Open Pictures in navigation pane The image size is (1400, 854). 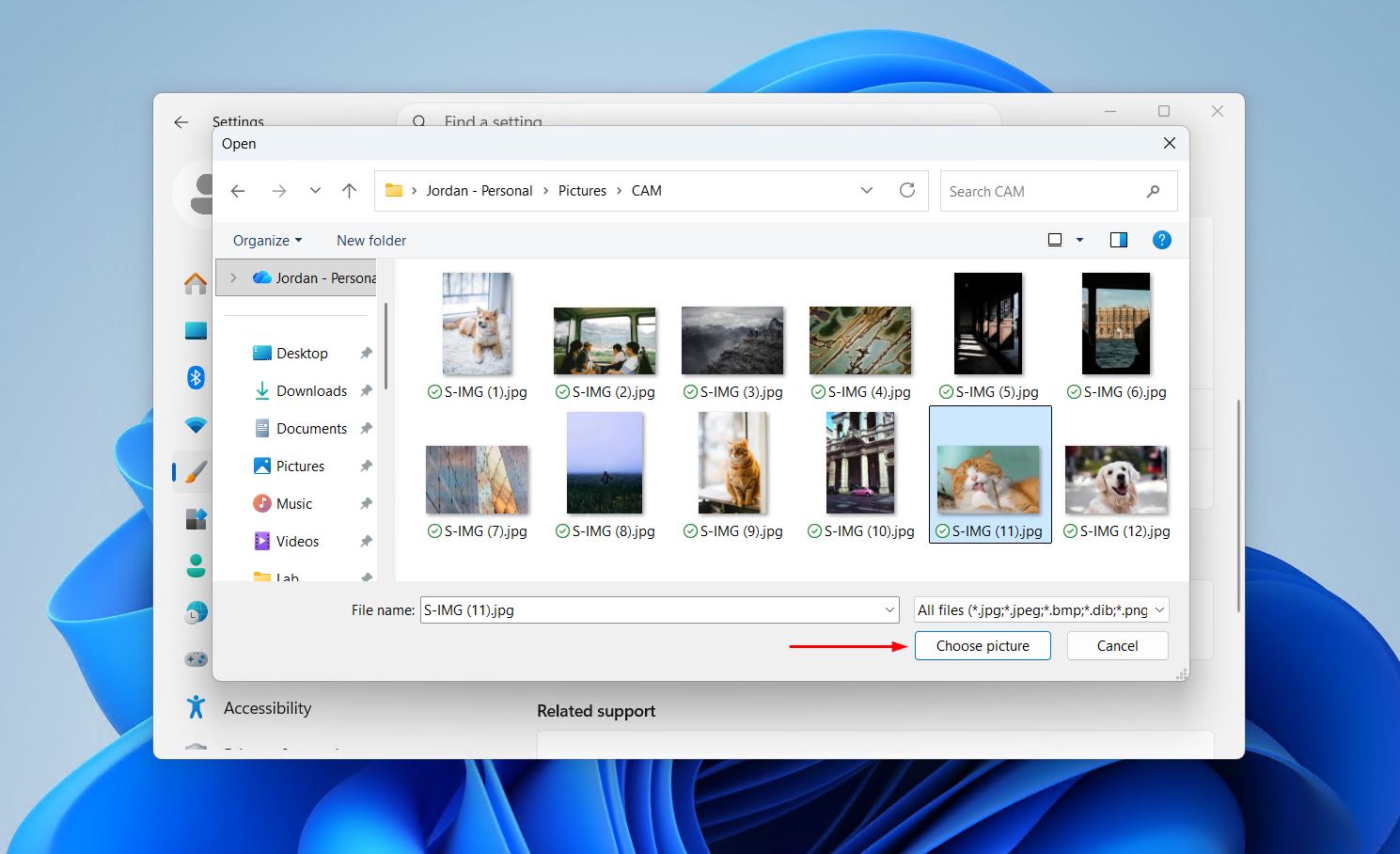coord(289,467)
